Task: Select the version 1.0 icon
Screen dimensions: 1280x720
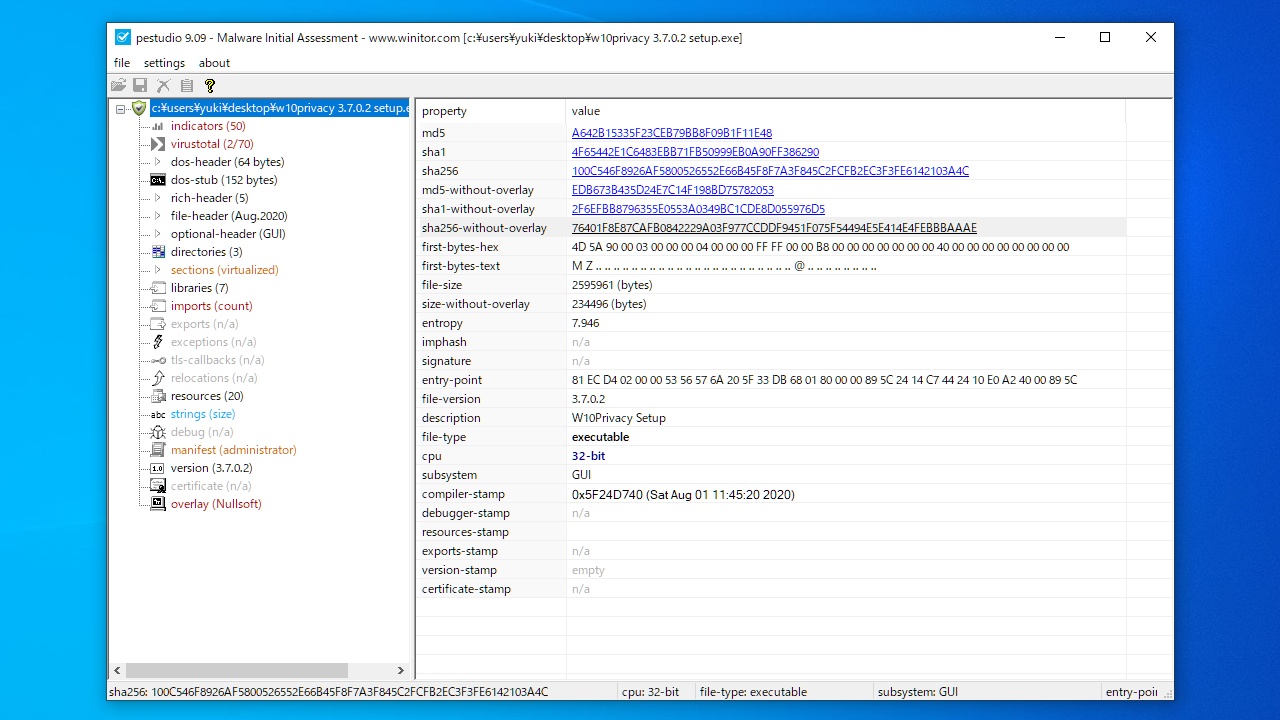Action: [158, 468]
